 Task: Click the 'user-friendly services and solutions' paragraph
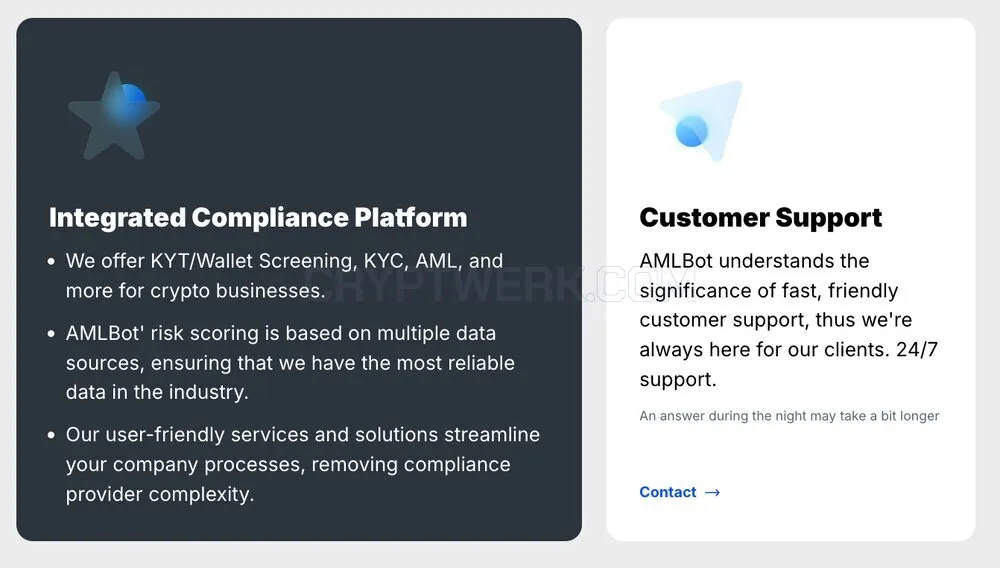303,464
